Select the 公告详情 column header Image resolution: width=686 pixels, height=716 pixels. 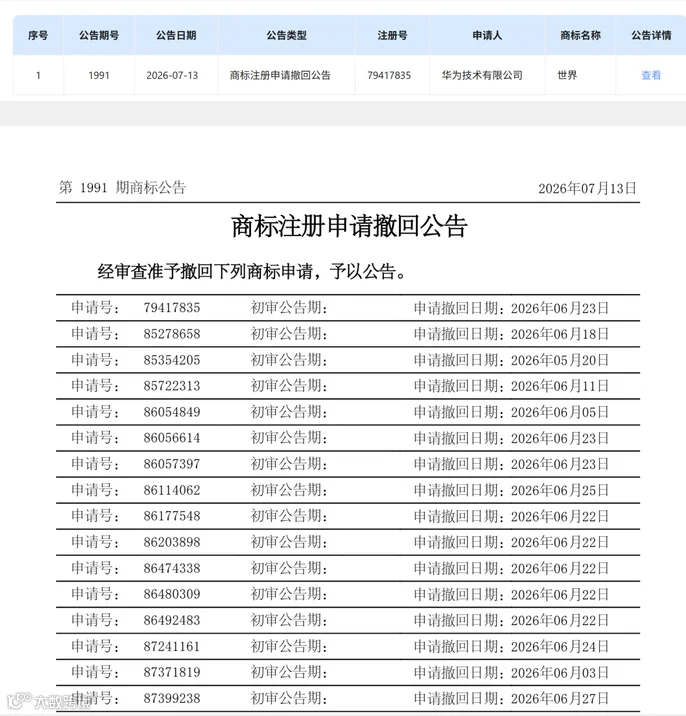click(651, 35)
